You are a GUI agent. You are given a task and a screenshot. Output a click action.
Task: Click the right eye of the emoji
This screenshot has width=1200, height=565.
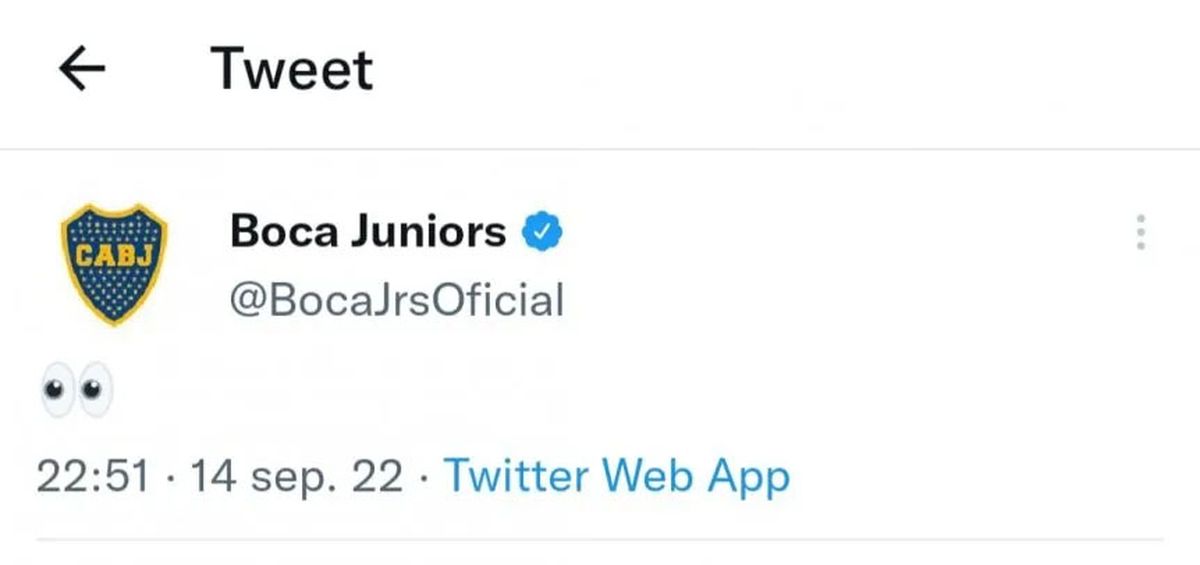[94, 391]
